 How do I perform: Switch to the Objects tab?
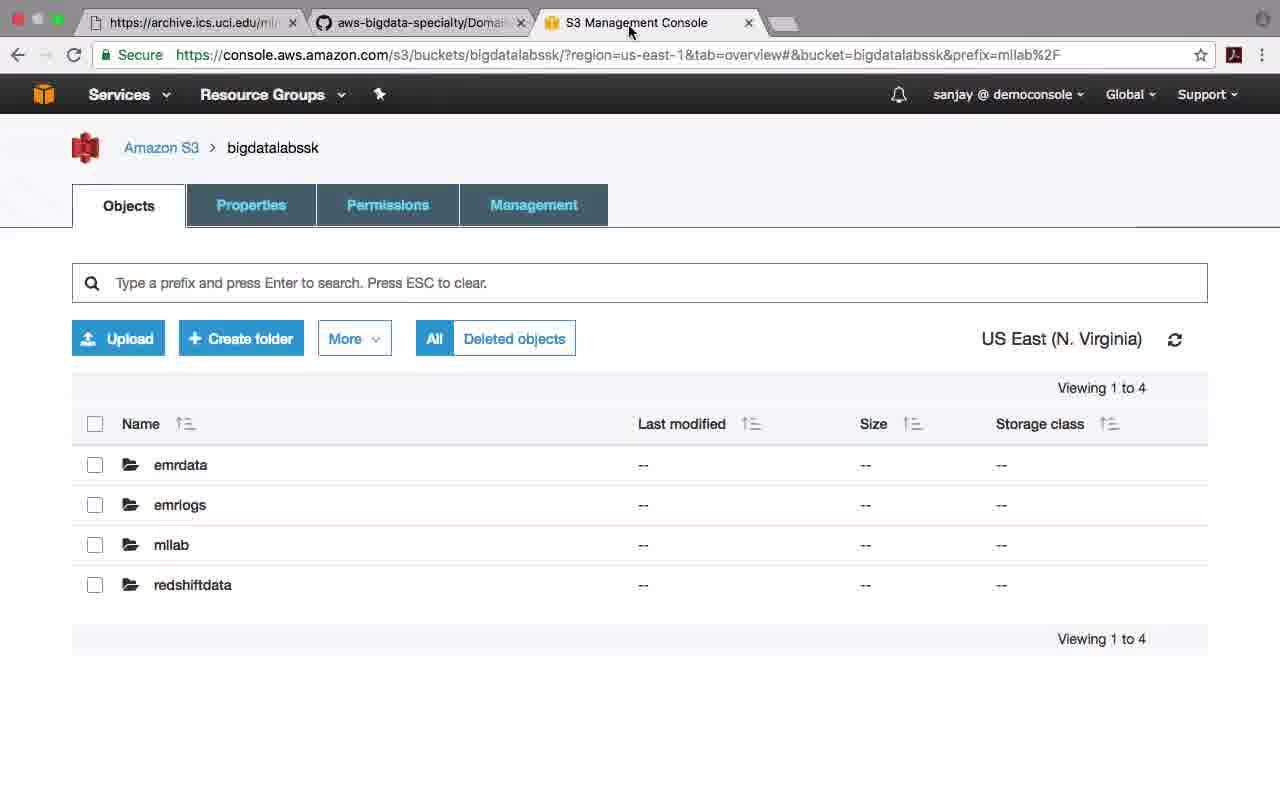click(x=129, y=206)
